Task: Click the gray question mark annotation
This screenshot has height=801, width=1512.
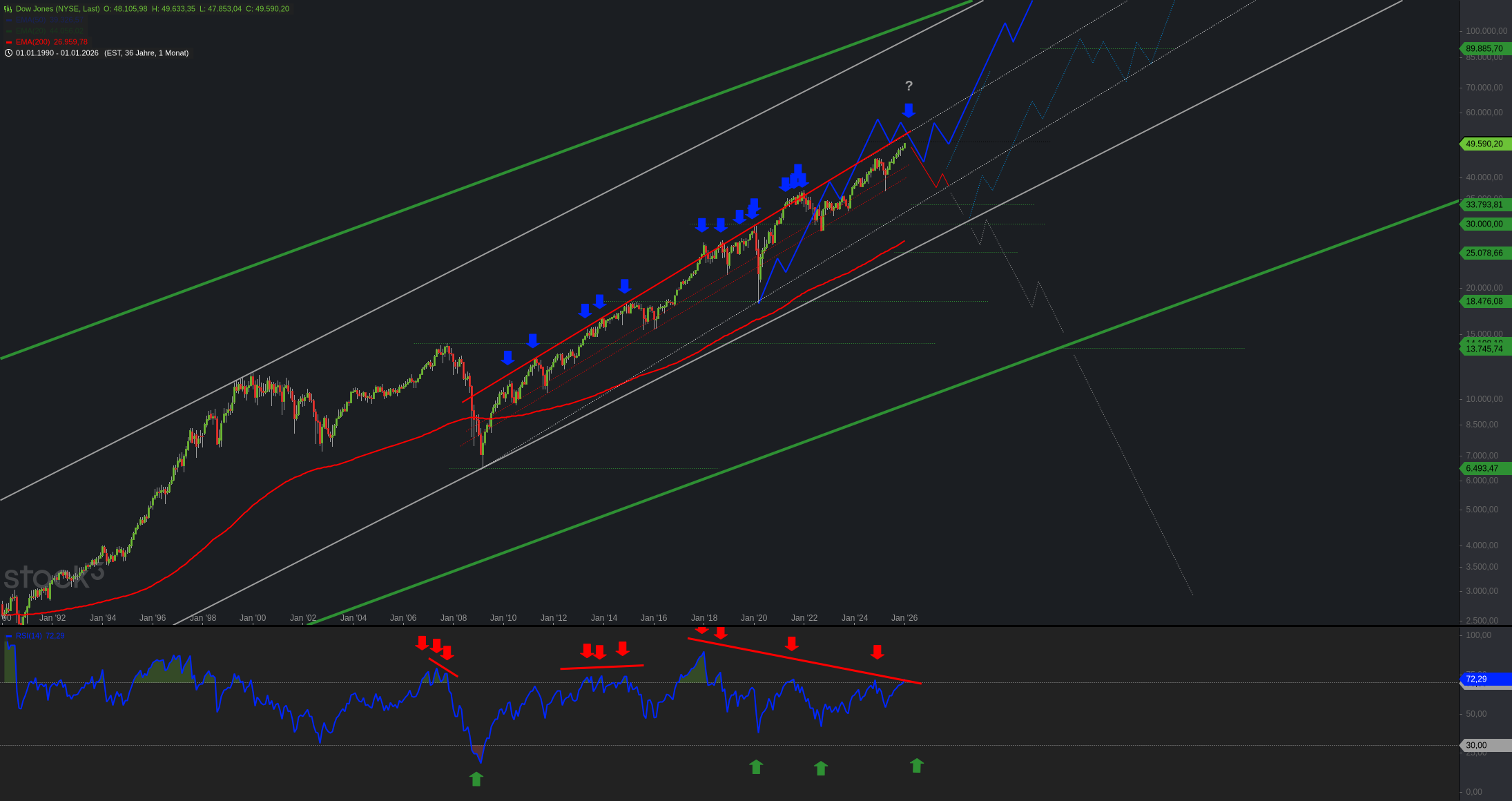Action: click(x=909, y=86)
